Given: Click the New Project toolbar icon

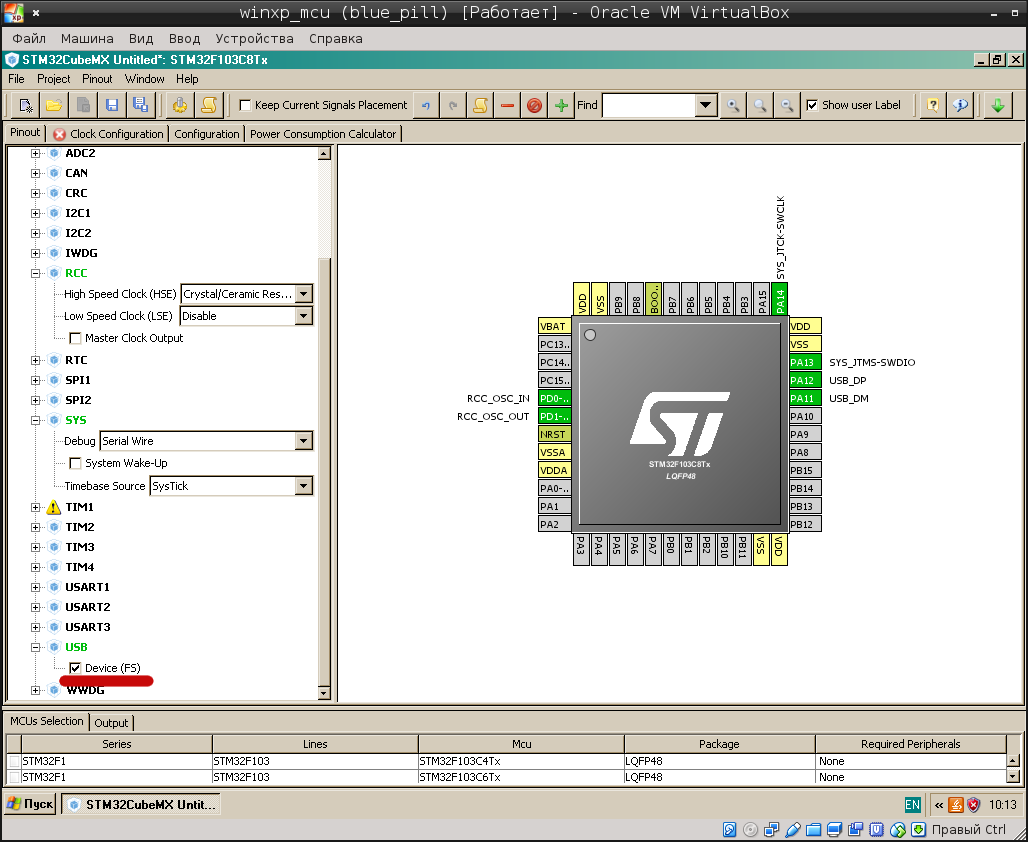Looking at the screenshot, I should pyautogui.click(x=26, y=105).
